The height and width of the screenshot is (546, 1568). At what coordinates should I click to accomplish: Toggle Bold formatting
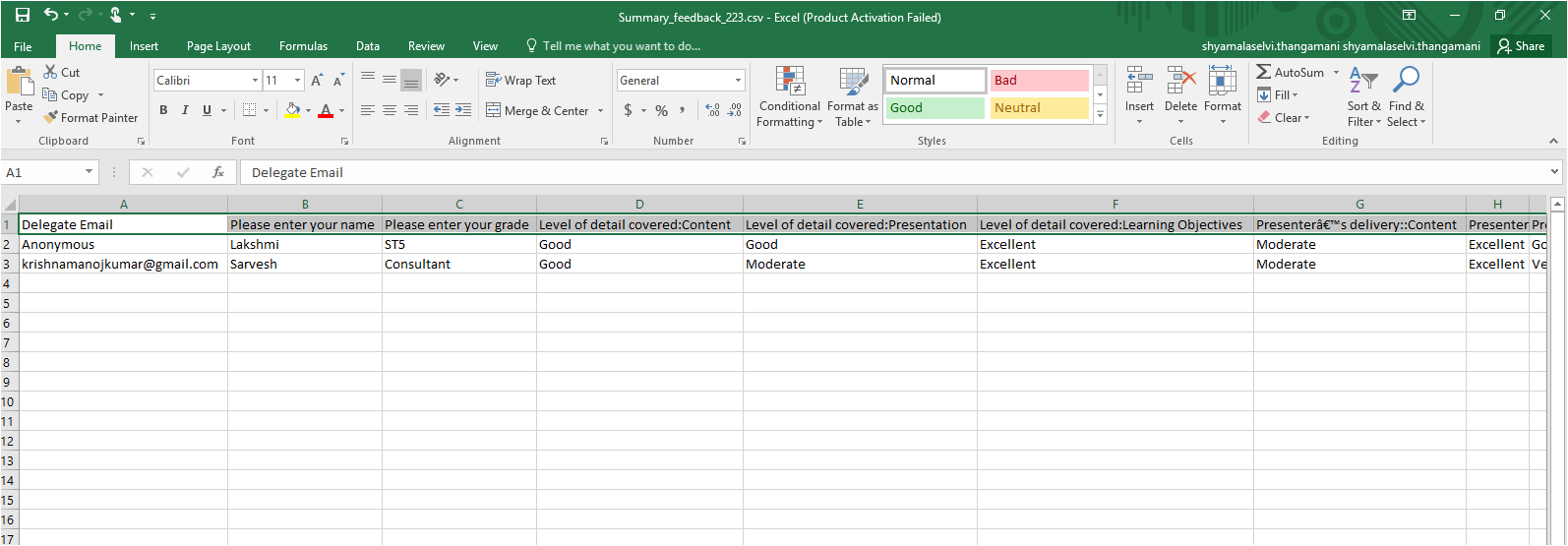click(163, 110)
